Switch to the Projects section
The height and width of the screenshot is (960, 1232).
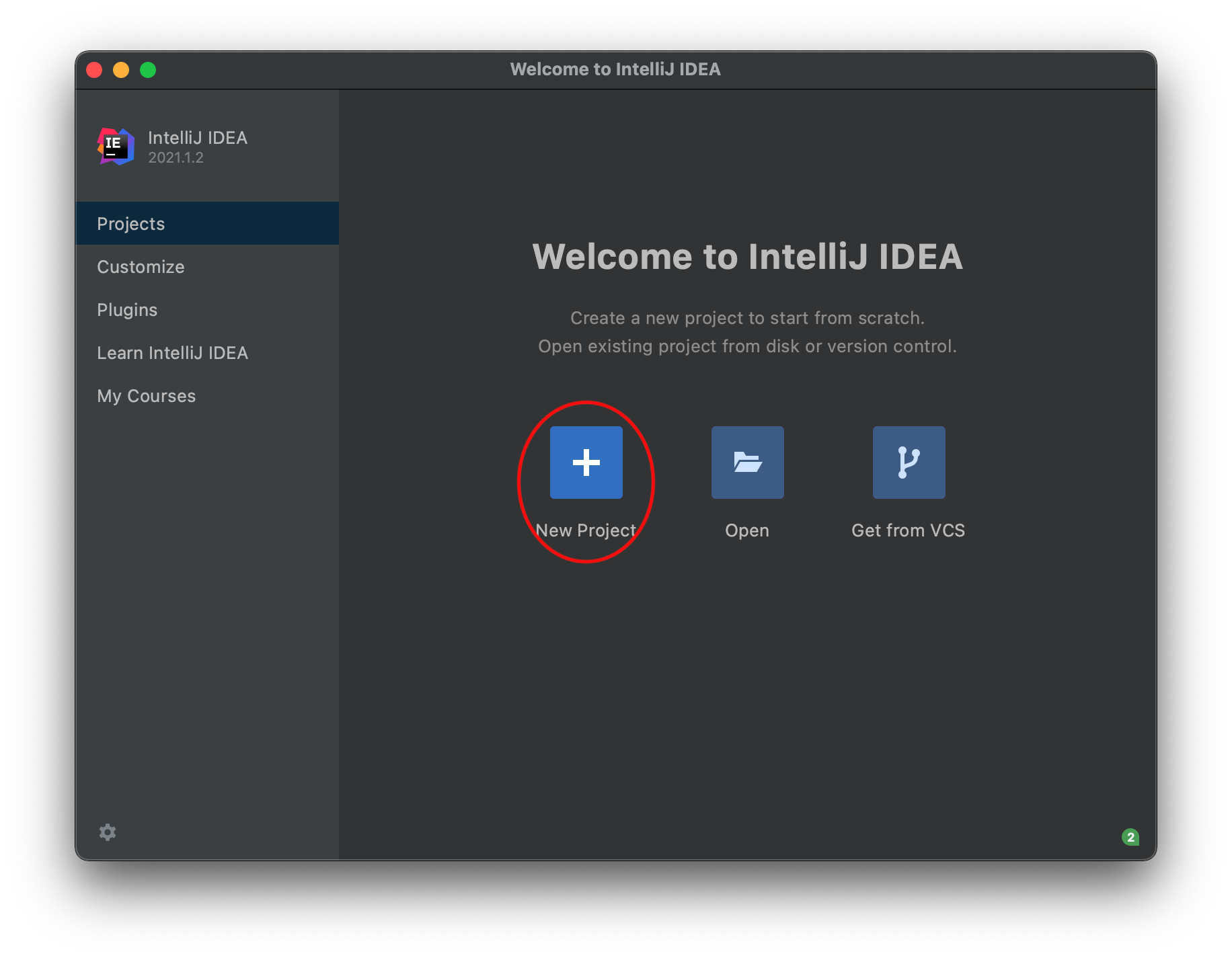130,223
